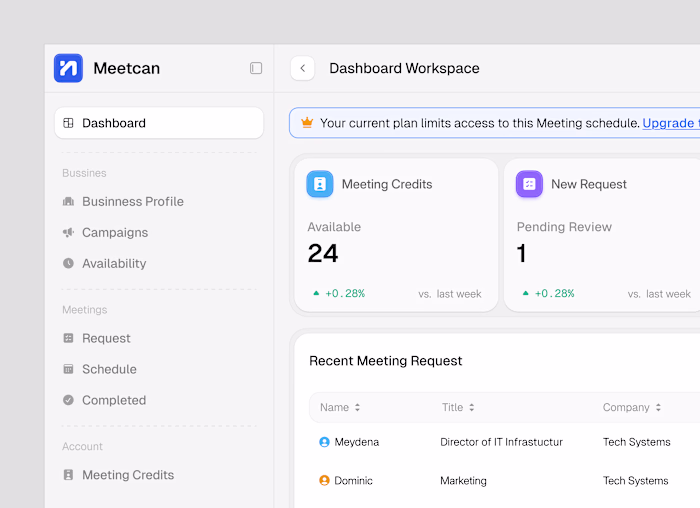The image size is (700, 508).
Task: Click the green up-arrow on New Request card
Action: click(x=525, y=293)
